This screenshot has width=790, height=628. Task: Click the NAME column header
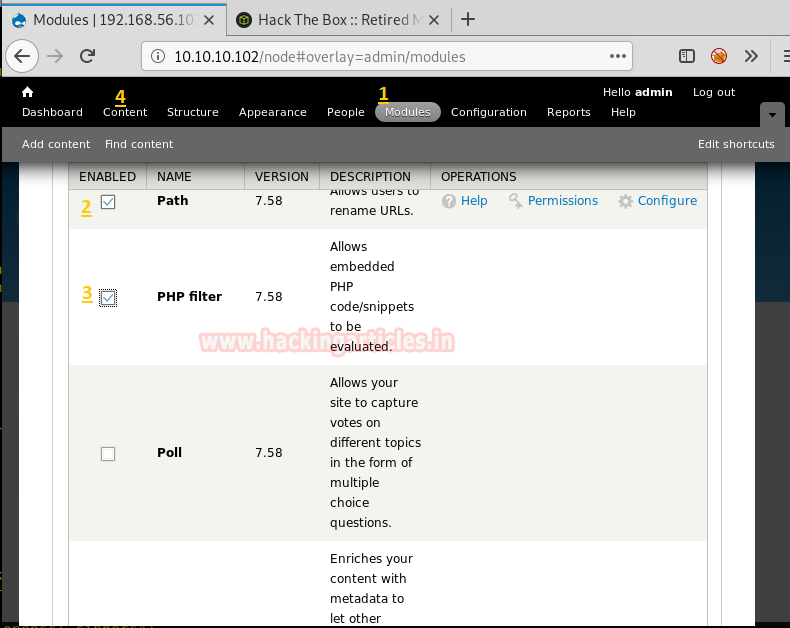[174, 177]
